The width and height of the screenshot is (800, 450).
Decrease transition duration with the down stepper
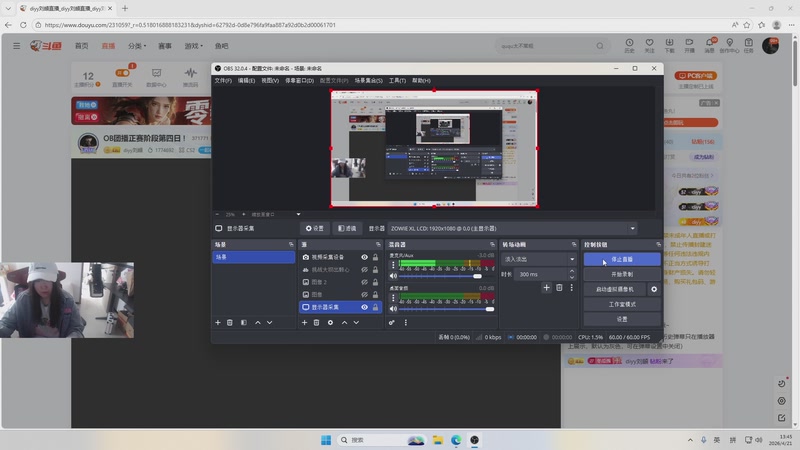[x=572, y=277]
